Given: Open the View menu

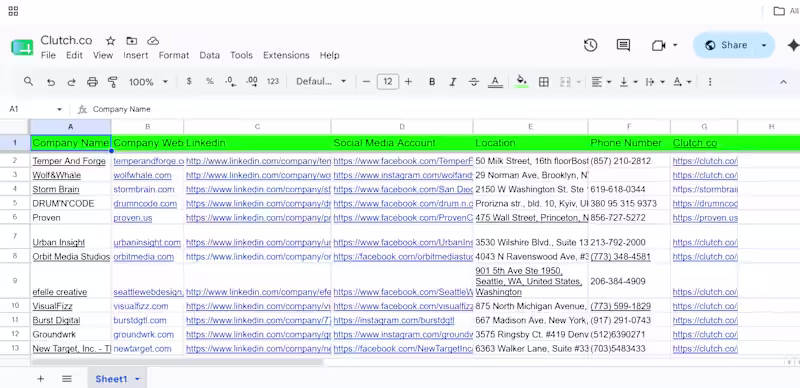Looking at the screenshot, I should tap(103, 55).
